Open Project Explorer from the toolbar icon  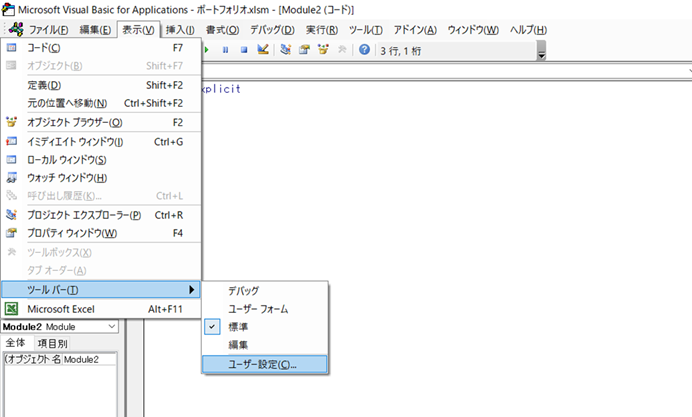[286, 49]
